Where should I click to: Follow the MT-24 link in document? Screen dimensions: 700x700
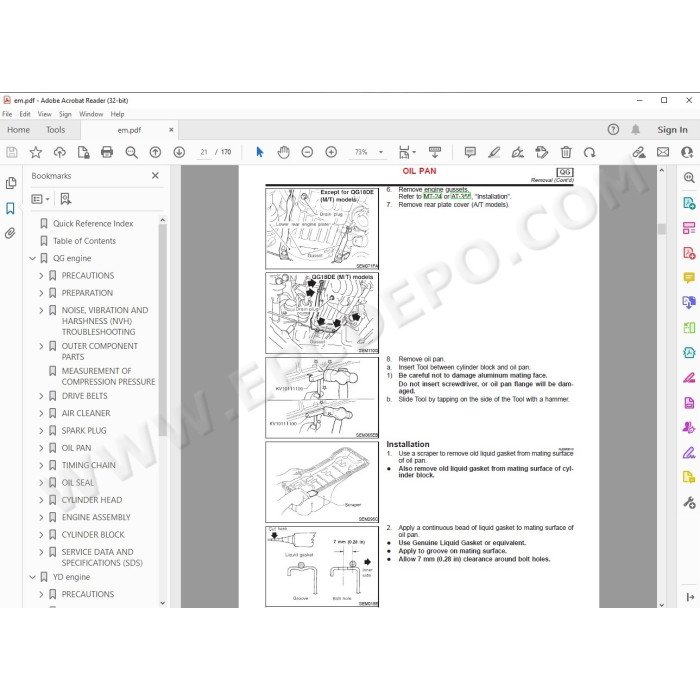pos(432,196)
